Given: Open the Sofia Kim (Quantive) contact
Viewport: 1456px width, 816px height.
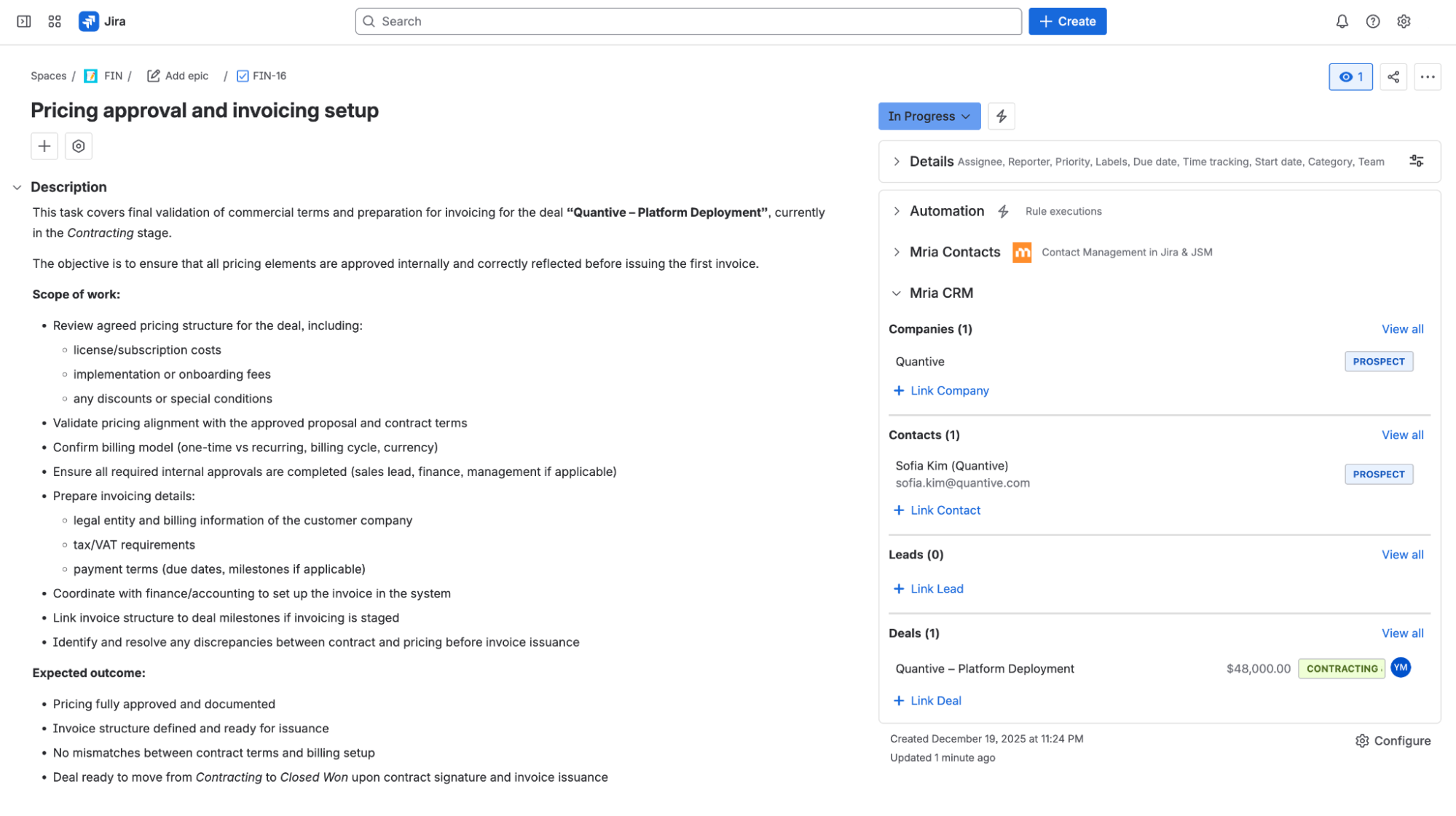Looking at the screenshot, I should [951, 465].
